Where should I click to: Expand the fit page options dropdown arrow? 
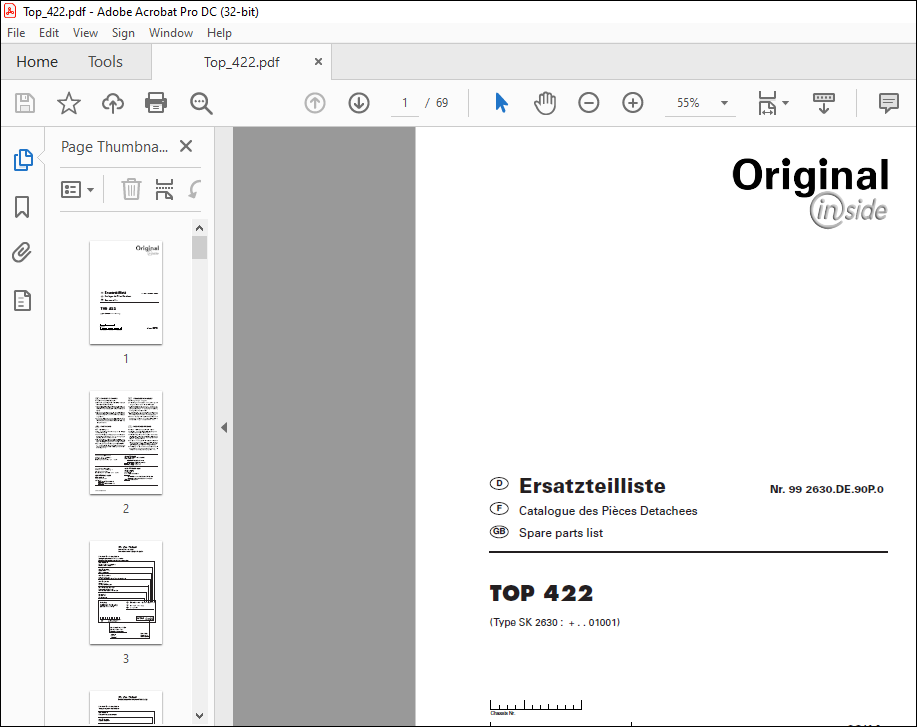point(785,103)
